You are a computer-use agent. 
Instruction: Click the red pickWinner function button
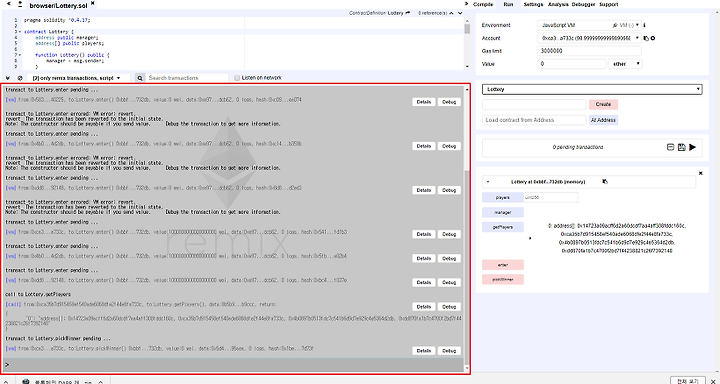(503, 279)
